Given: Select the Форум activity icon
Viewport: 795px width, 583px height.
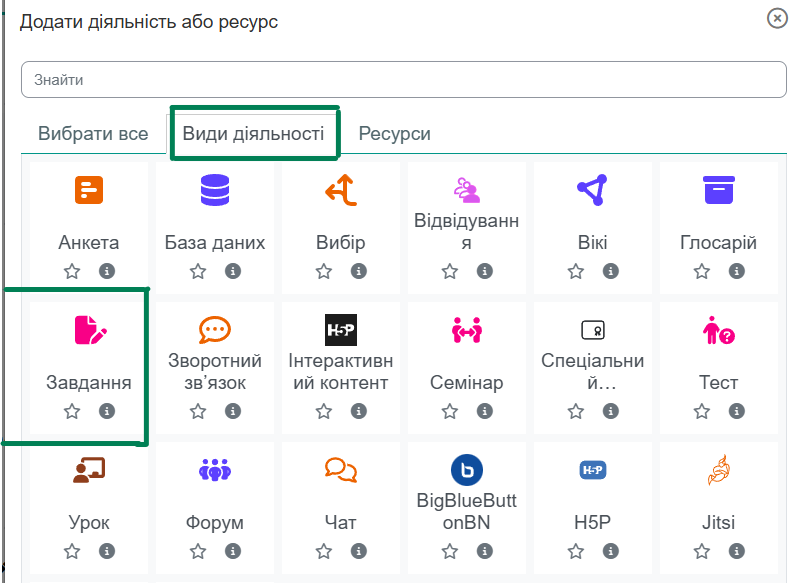Looking at the screenshot, I should [x=215, y=470].
